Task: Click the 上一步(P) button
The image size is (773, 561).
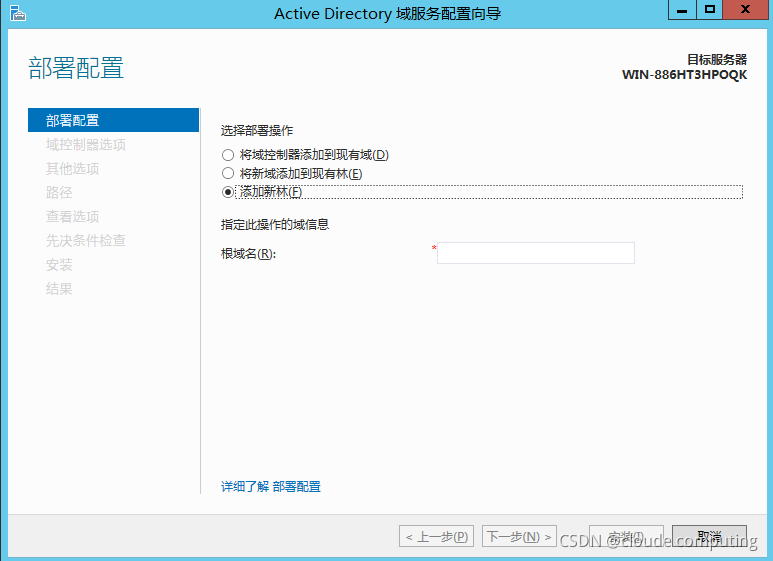Action: click(x=436, y=536)
